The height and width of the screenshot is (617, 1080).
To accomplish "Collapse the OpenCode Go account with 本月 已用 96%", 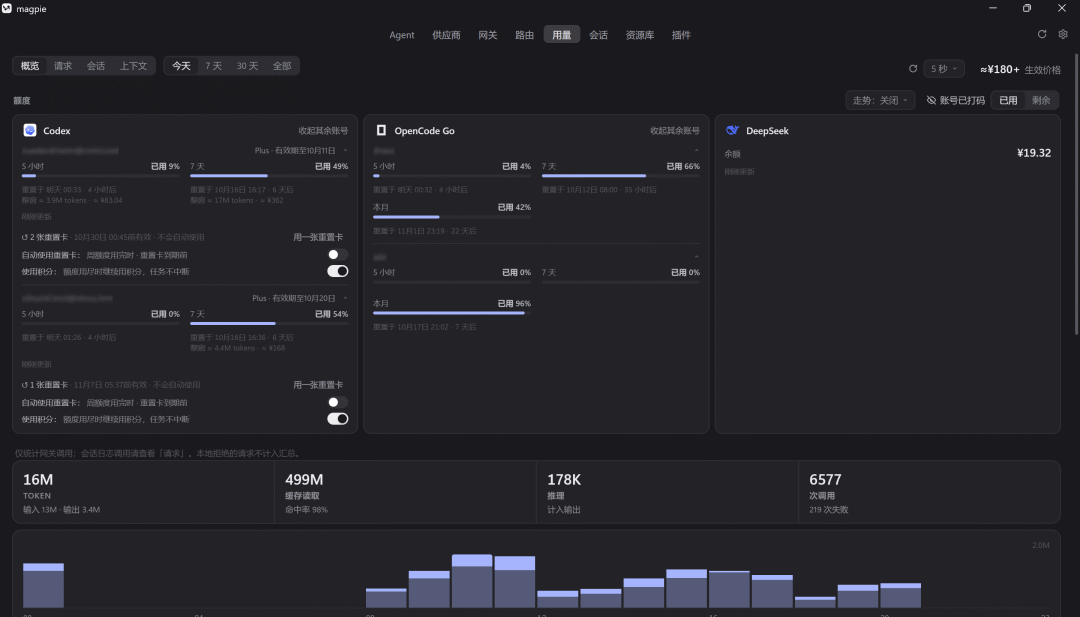I will [696, 257].
